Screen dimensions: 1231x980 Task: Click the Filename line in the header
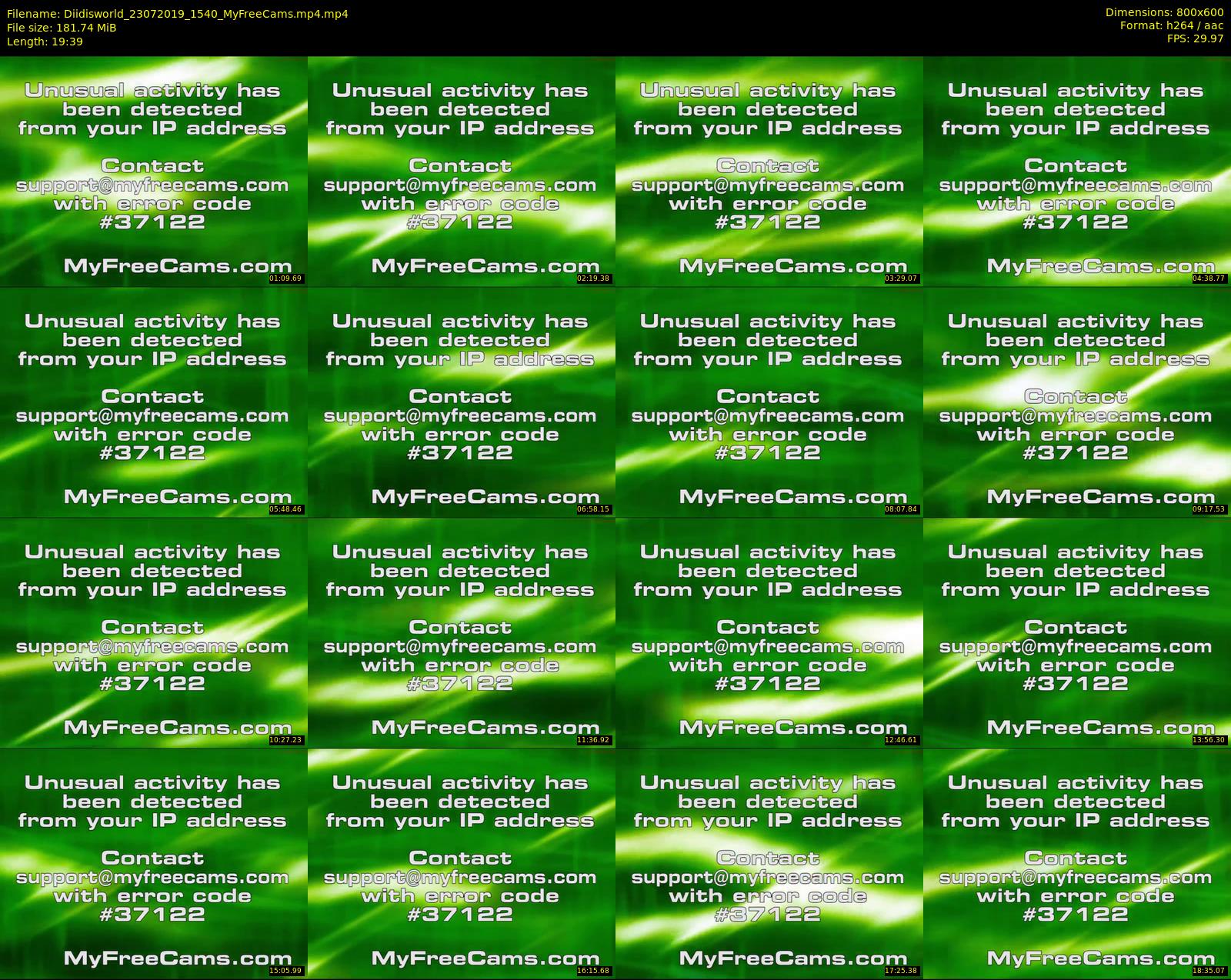[x=178, y=13]
